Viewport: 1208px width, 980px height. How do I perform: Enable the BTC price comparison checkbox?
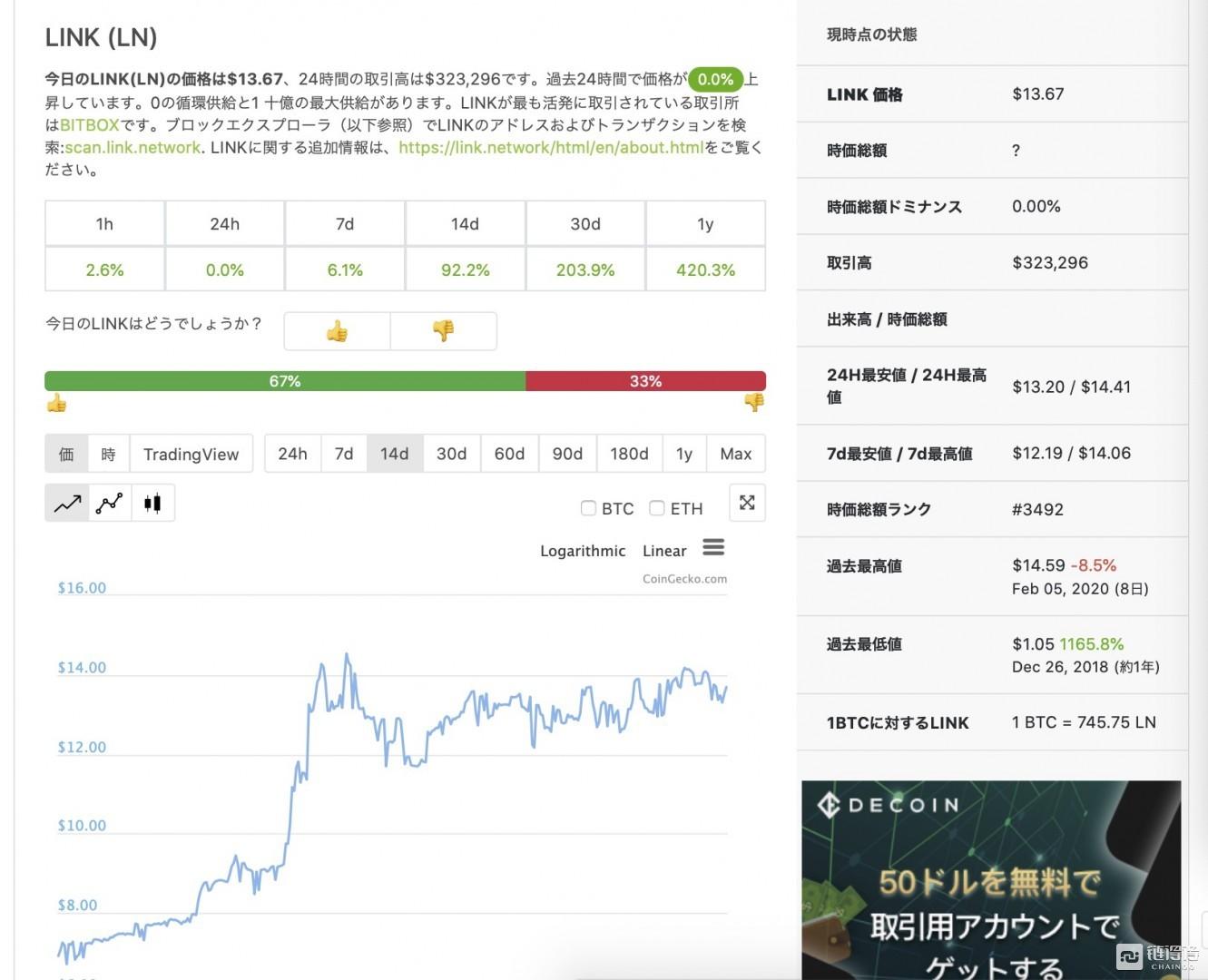tap(588, 508)
